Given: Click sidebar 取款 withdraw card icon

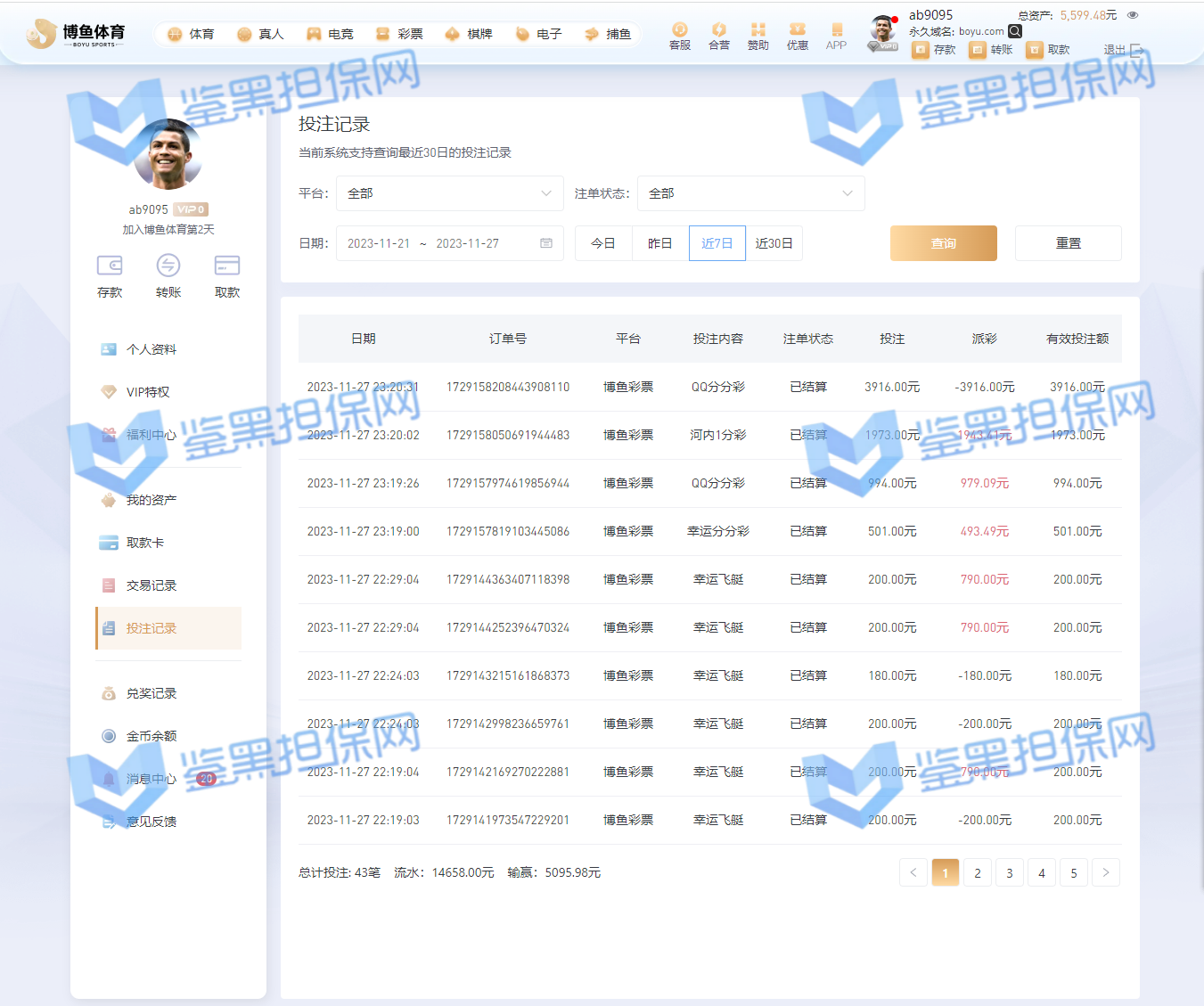Looking at the screenshot, I should coord(227,266).
